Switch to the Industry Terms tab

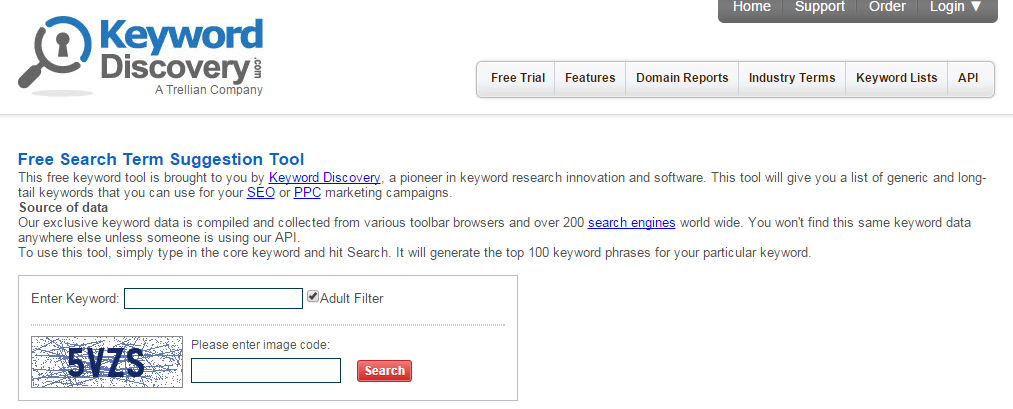[792, 78]
